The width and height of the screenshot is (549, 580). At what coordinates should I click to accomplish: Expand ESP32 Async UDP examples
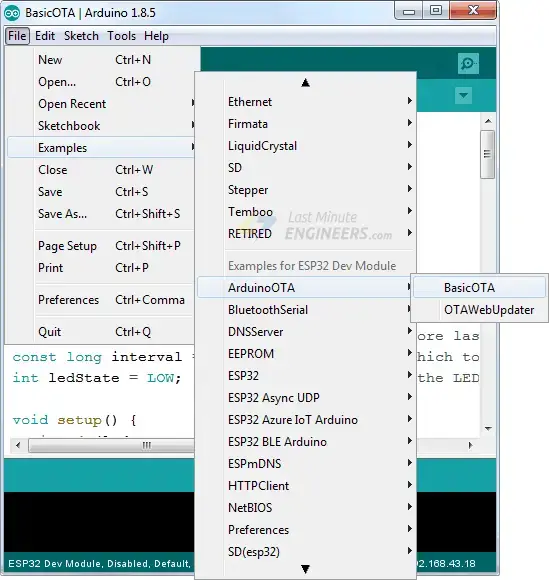pos(306,398)
